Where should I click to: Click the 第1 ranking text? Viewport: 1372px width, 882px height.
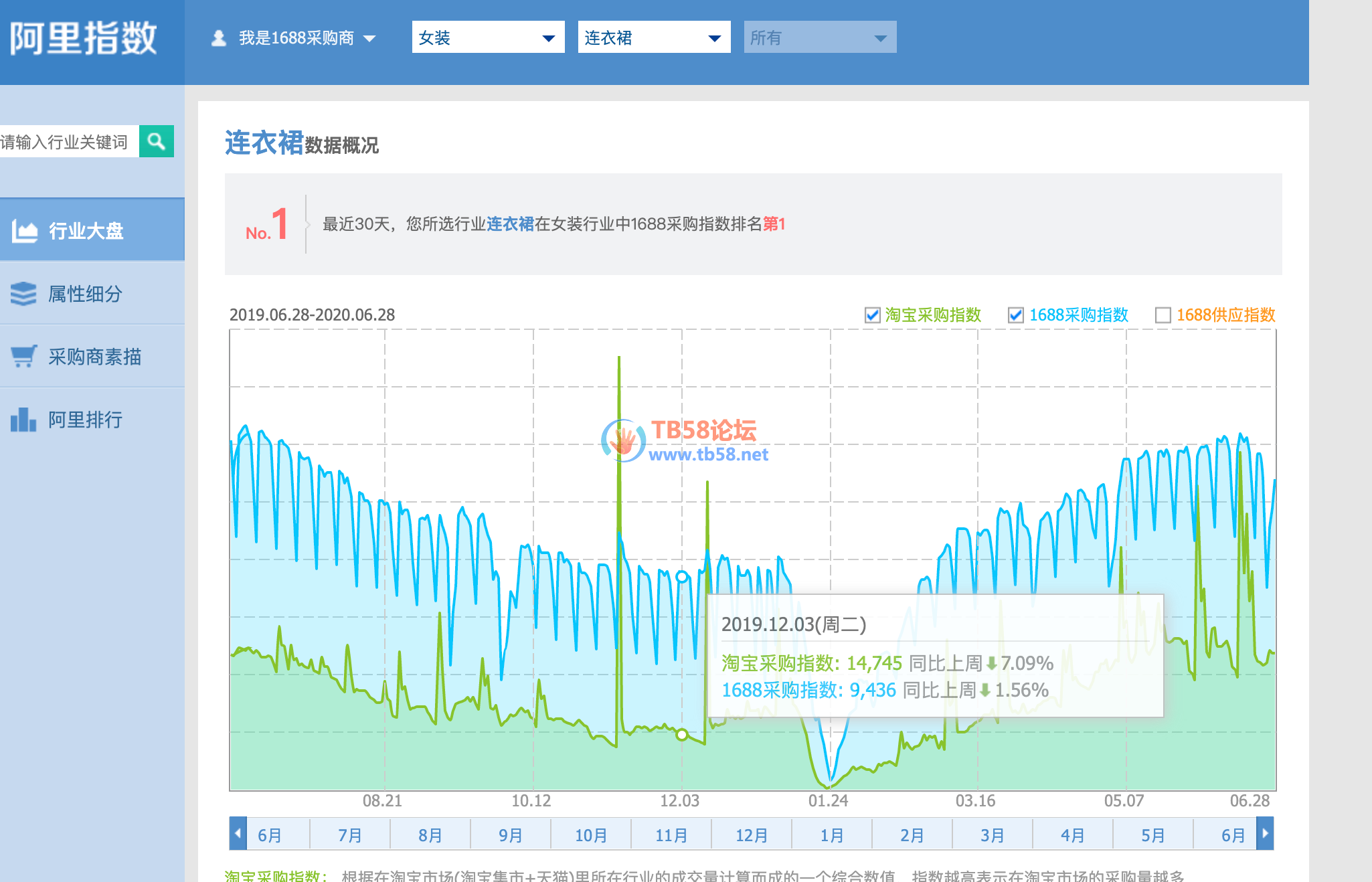[x=774, y=224]
